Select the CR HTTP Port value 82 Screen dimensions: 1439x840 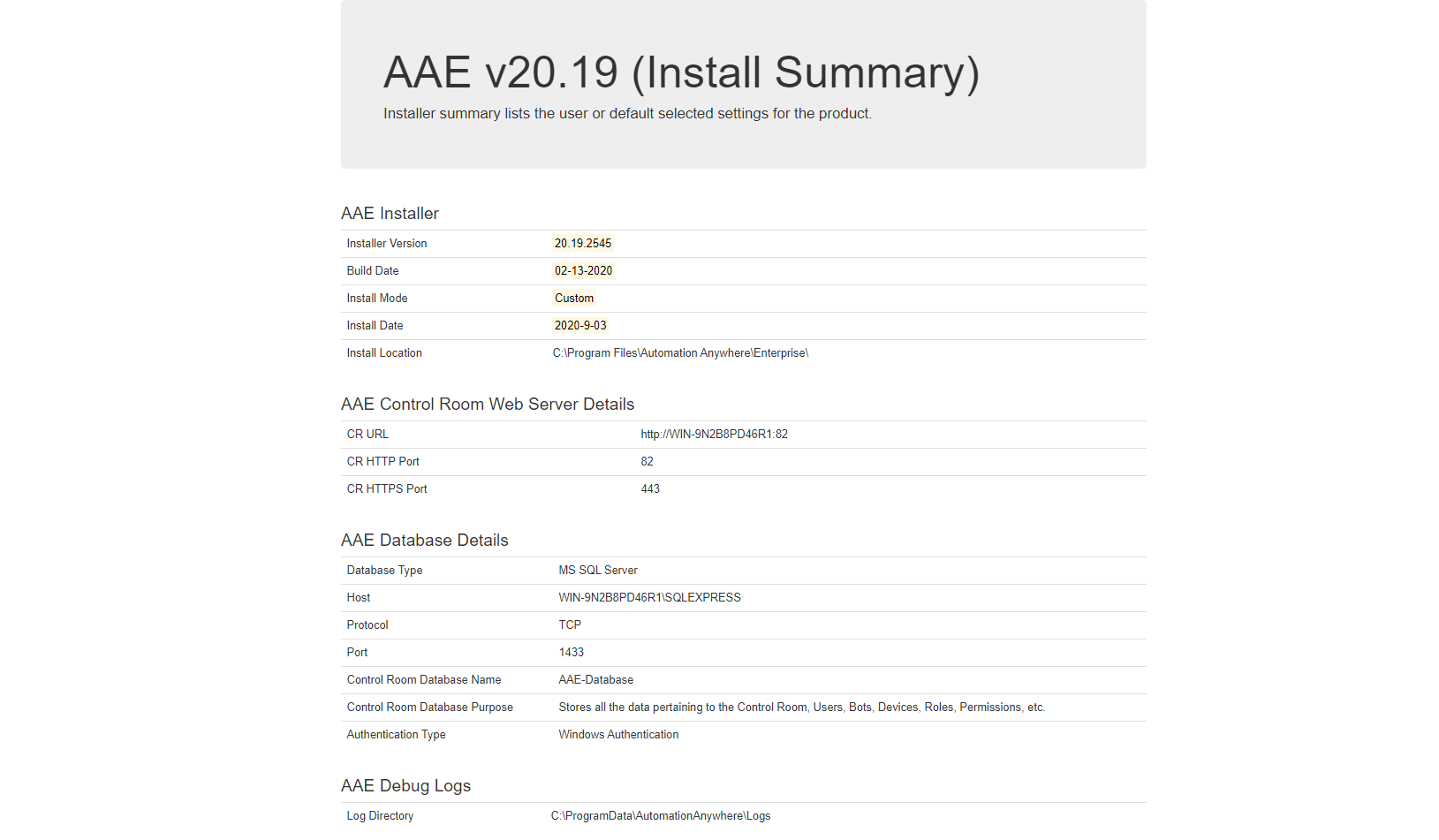(647, 461)
